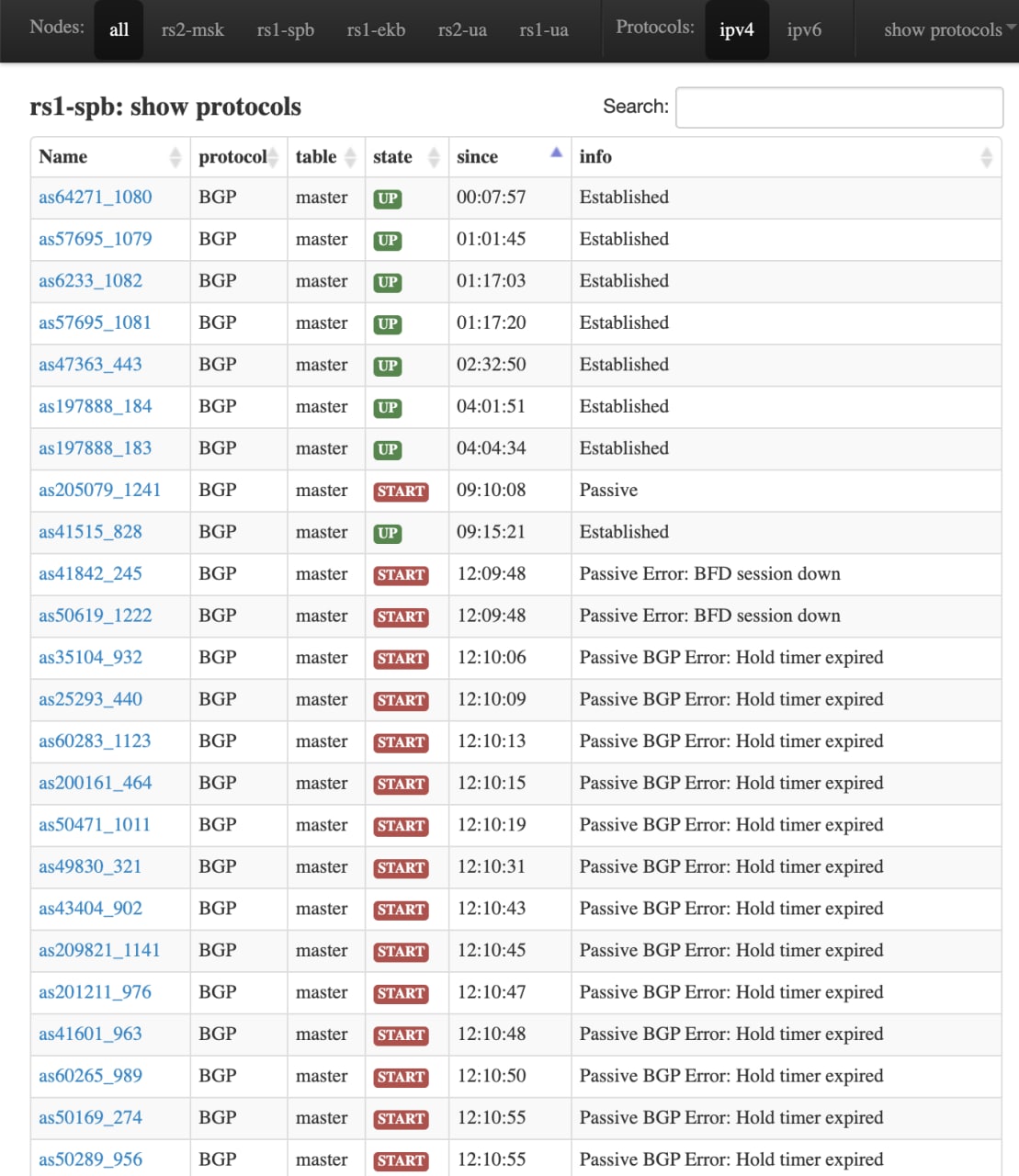Switch protocol to ipv6
This screenshot has height=1176, width=1019.
804,29
